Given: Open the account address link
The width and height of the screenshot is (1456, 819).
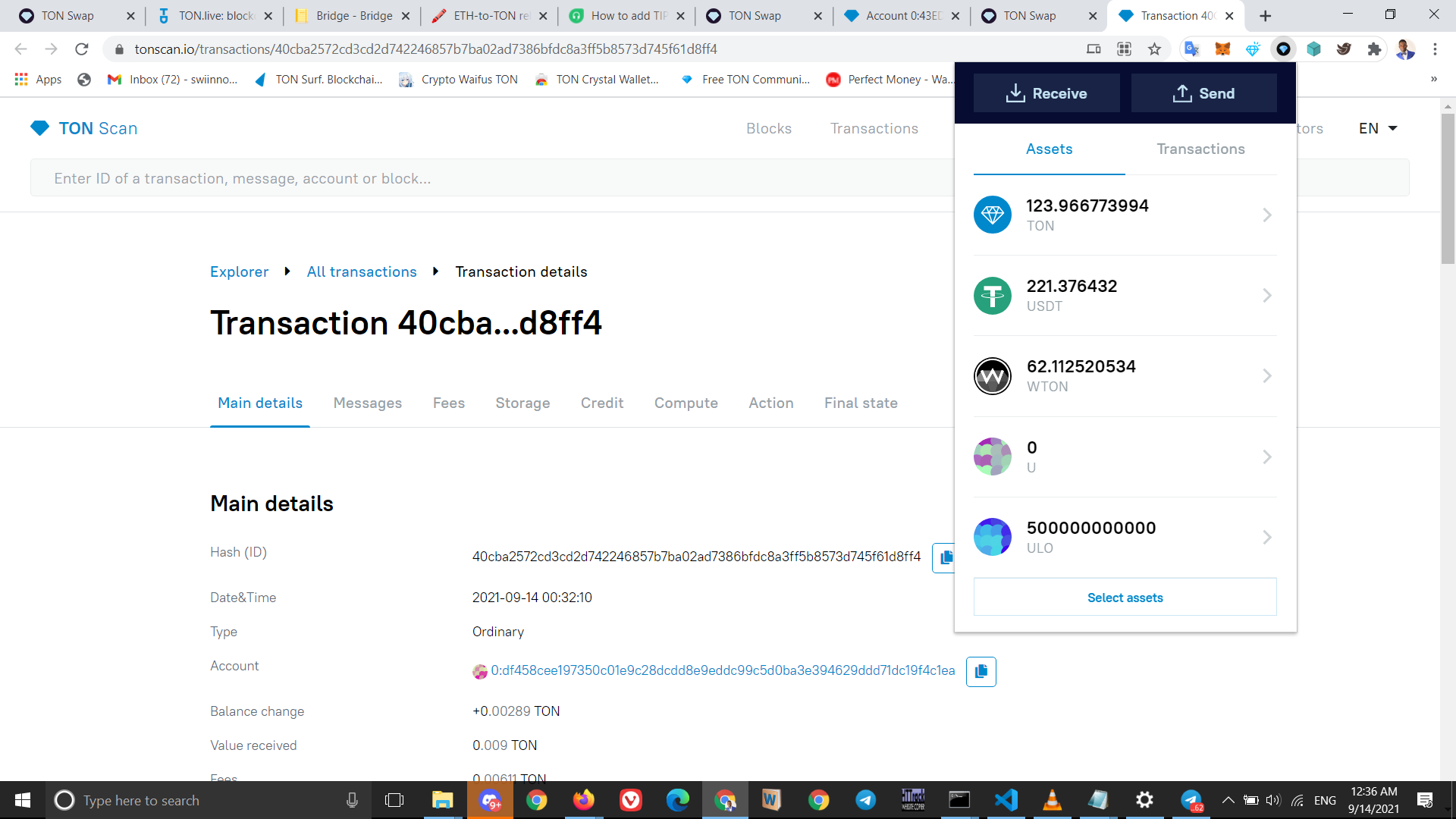Looking at the screenshot, I should 723,670.
